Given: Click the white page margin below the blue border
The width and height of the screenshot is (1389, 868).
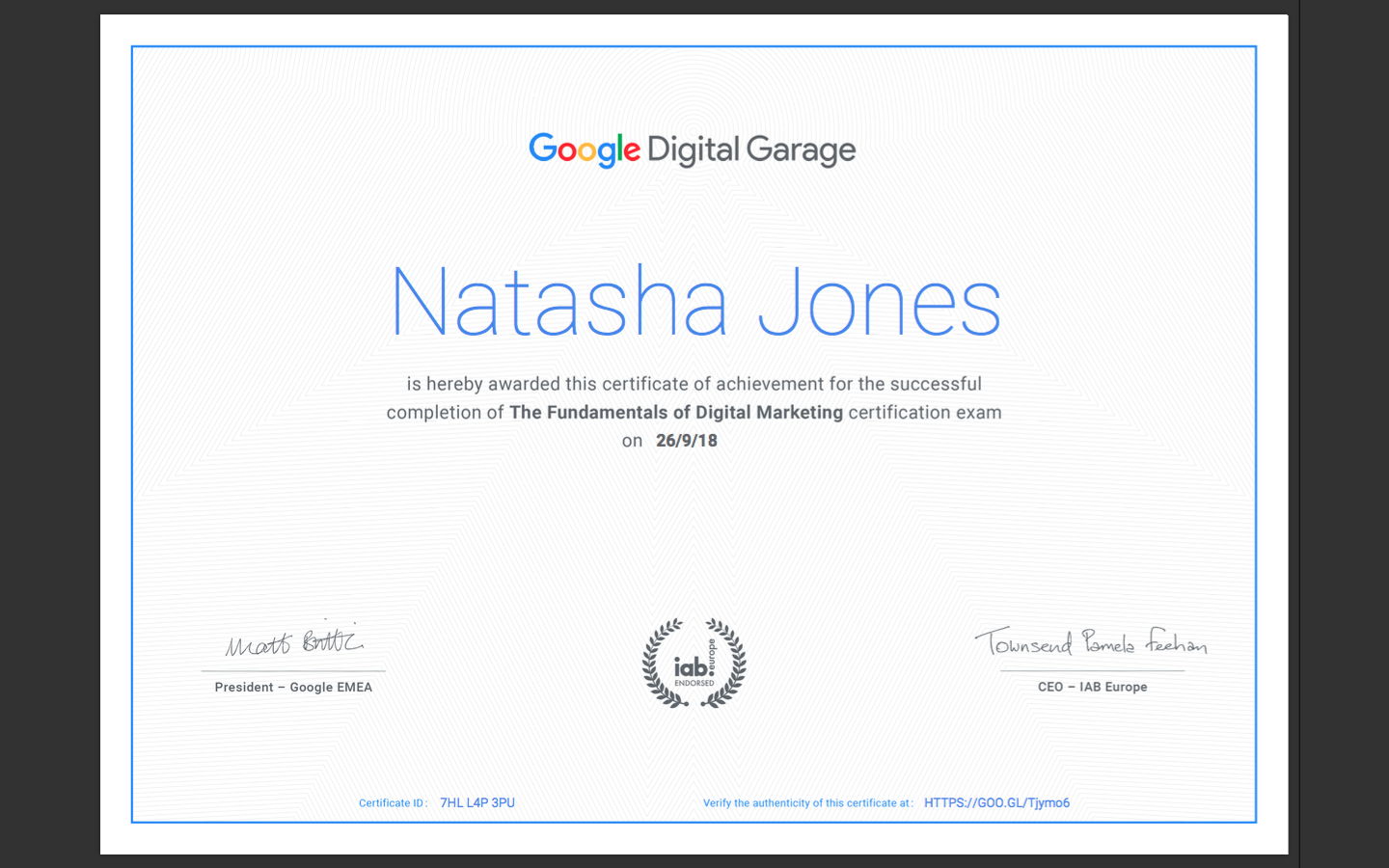Looking at the screenshot, I should pyautogui.click(x=694, y=839).
